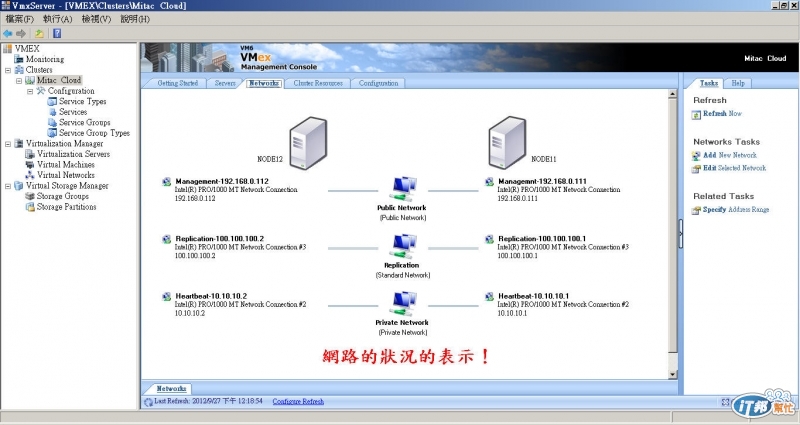This screenshot has height=425, width=800.
Task: Click the Forward arrow toolbar icon
Action: tap(21, 34)
